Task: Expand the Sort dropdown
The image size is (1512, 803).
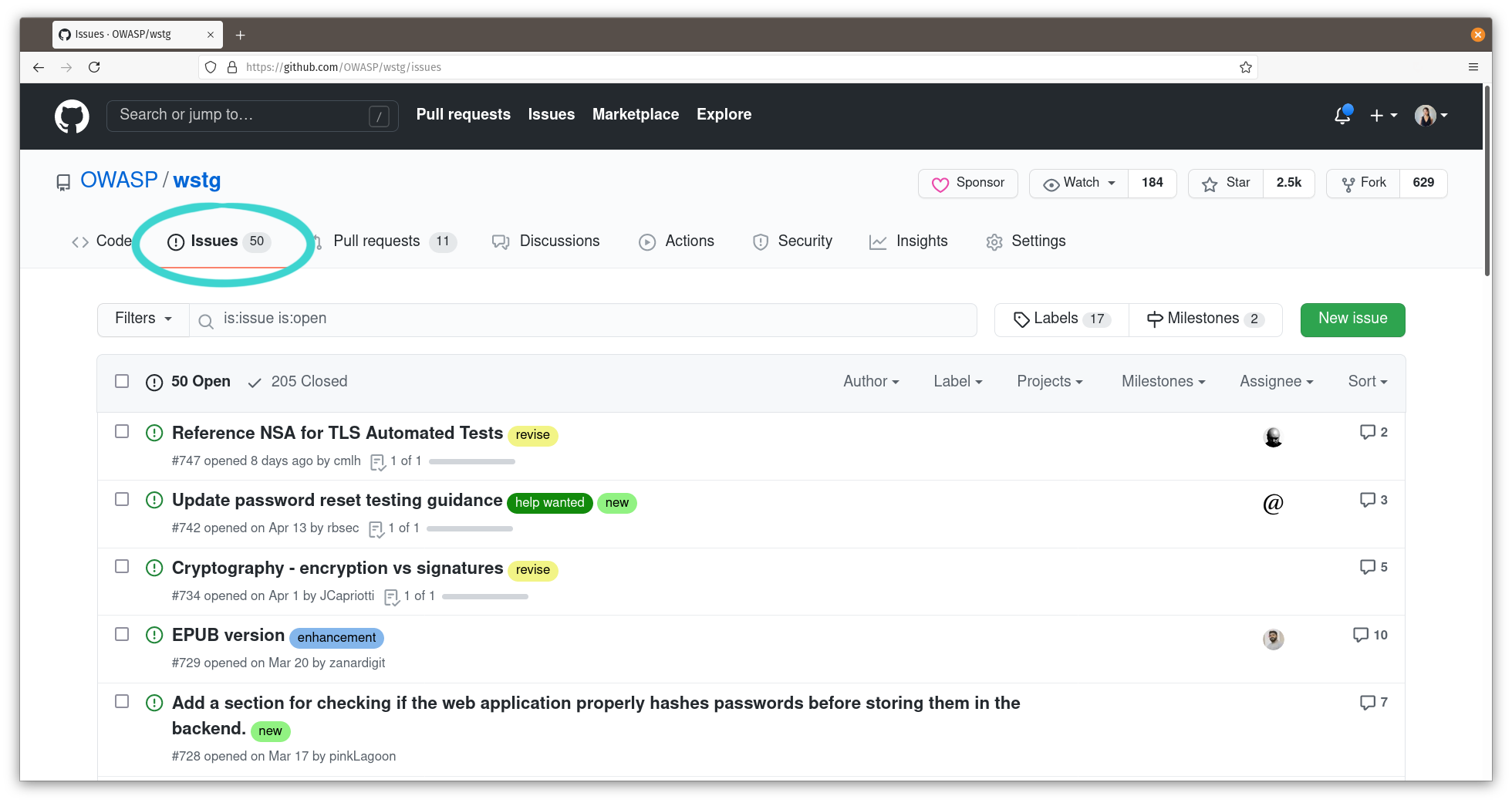Action: point(1367,381)
